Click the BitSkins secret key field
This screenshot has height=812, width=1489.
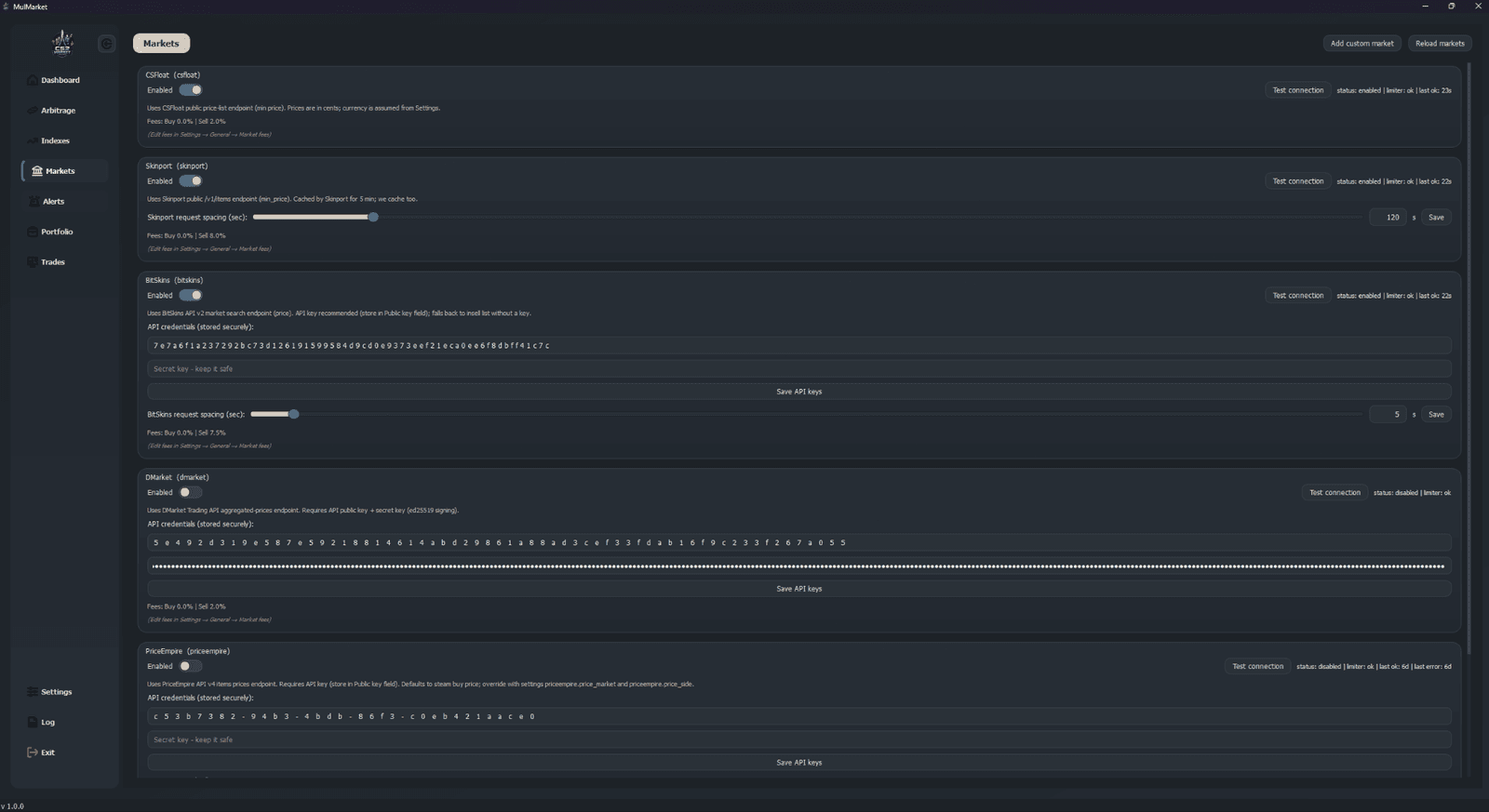tap(799, 369)
